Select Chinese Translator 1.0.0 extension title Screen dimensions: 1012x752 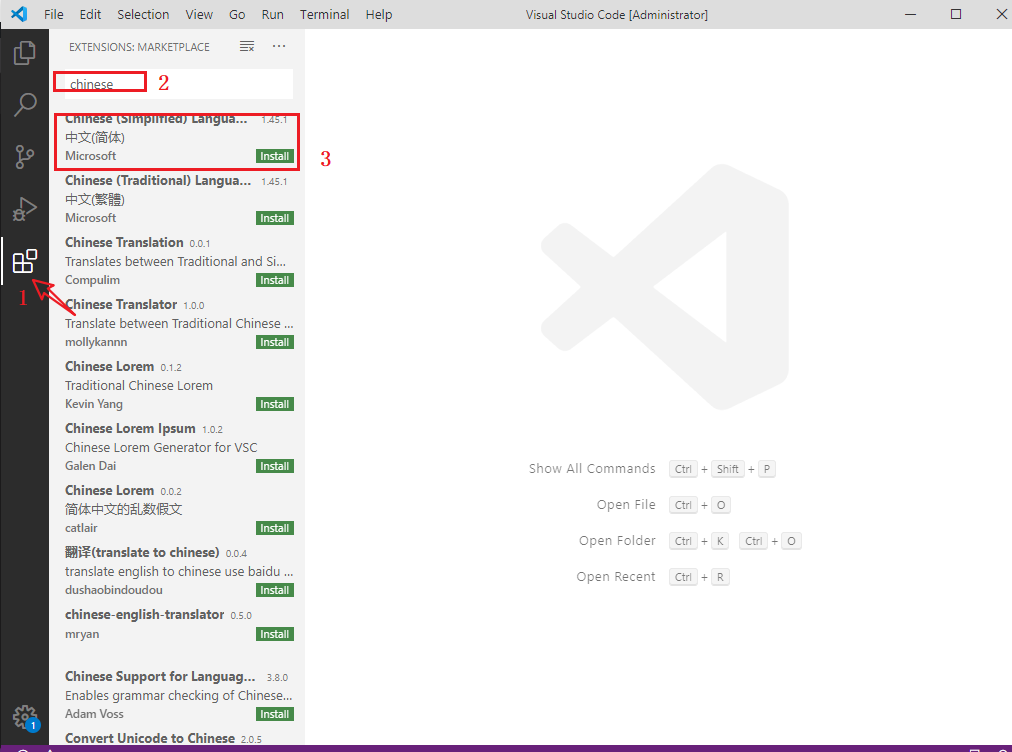tap(121, 305)
